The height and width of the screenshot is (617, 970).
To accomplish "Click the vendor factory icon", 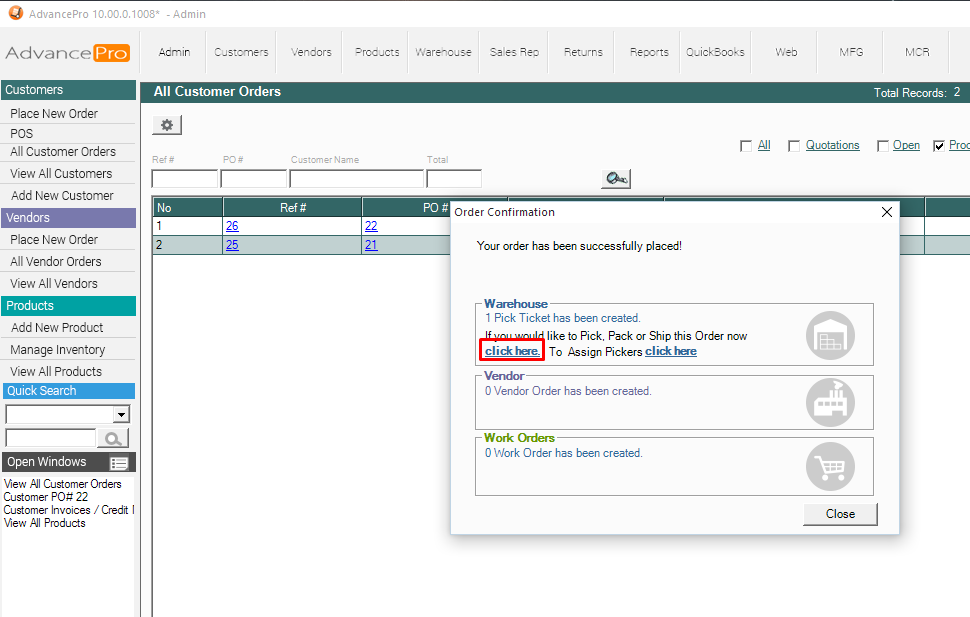I will click(x=830, y=402).
